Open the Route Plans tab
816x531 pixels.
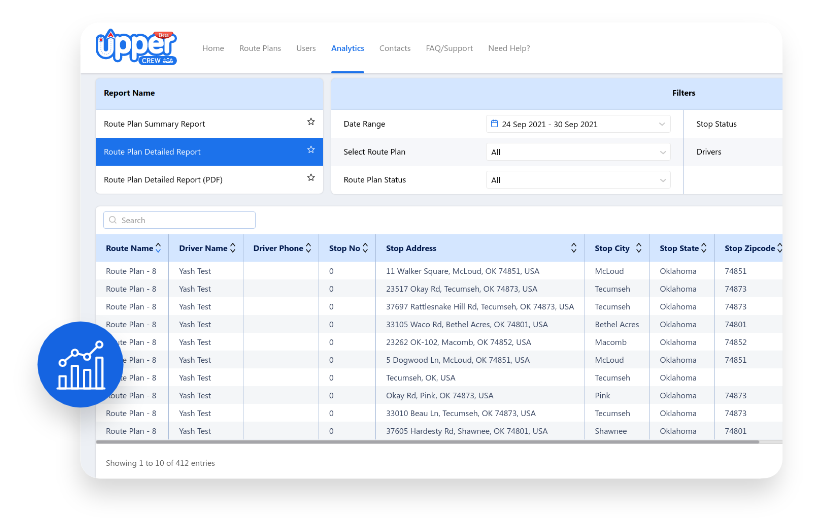(x=260, y=48)
